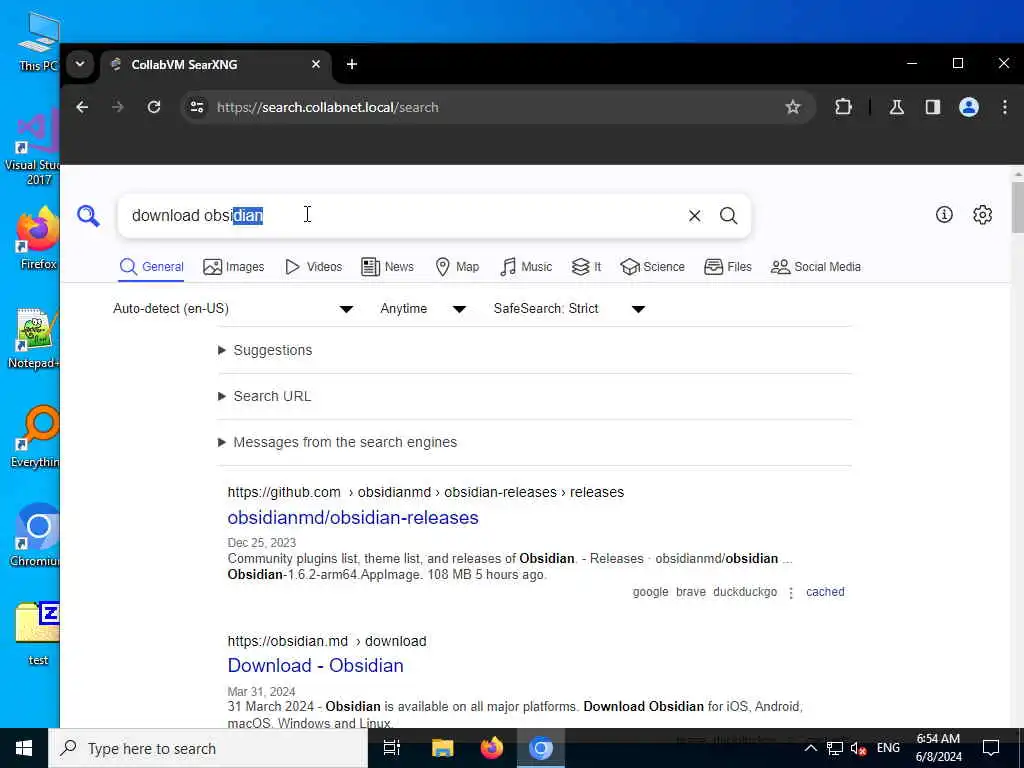1024x768 pixels.
Task: Click the Chromium taskbar button
Action: click(541, 748)
